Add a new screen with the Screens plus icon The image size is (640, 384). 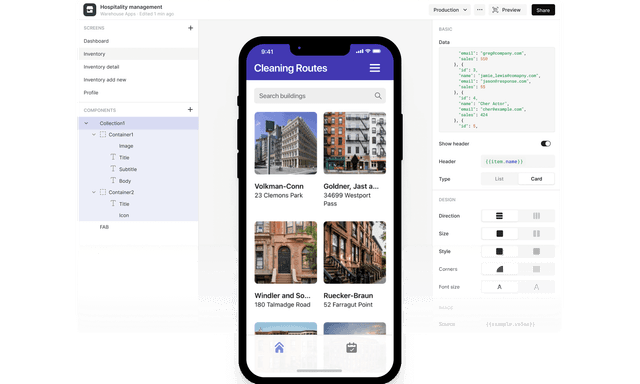pyautogui.click(x=190, y=28)
